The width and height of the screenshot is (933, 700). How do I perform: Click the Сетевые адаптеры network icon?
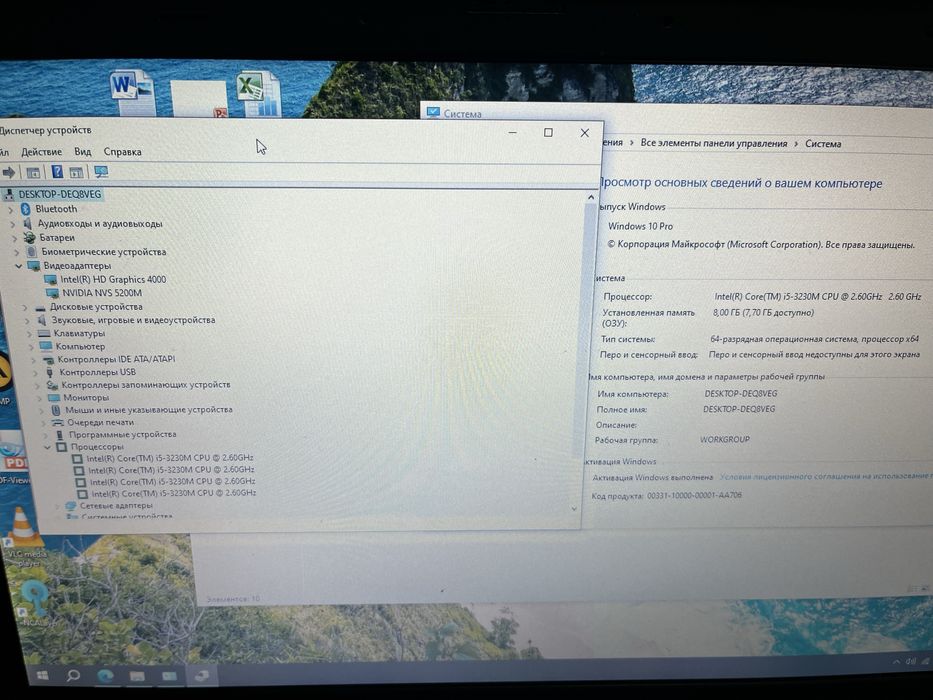pyautogui.click(x=71, y=506)
